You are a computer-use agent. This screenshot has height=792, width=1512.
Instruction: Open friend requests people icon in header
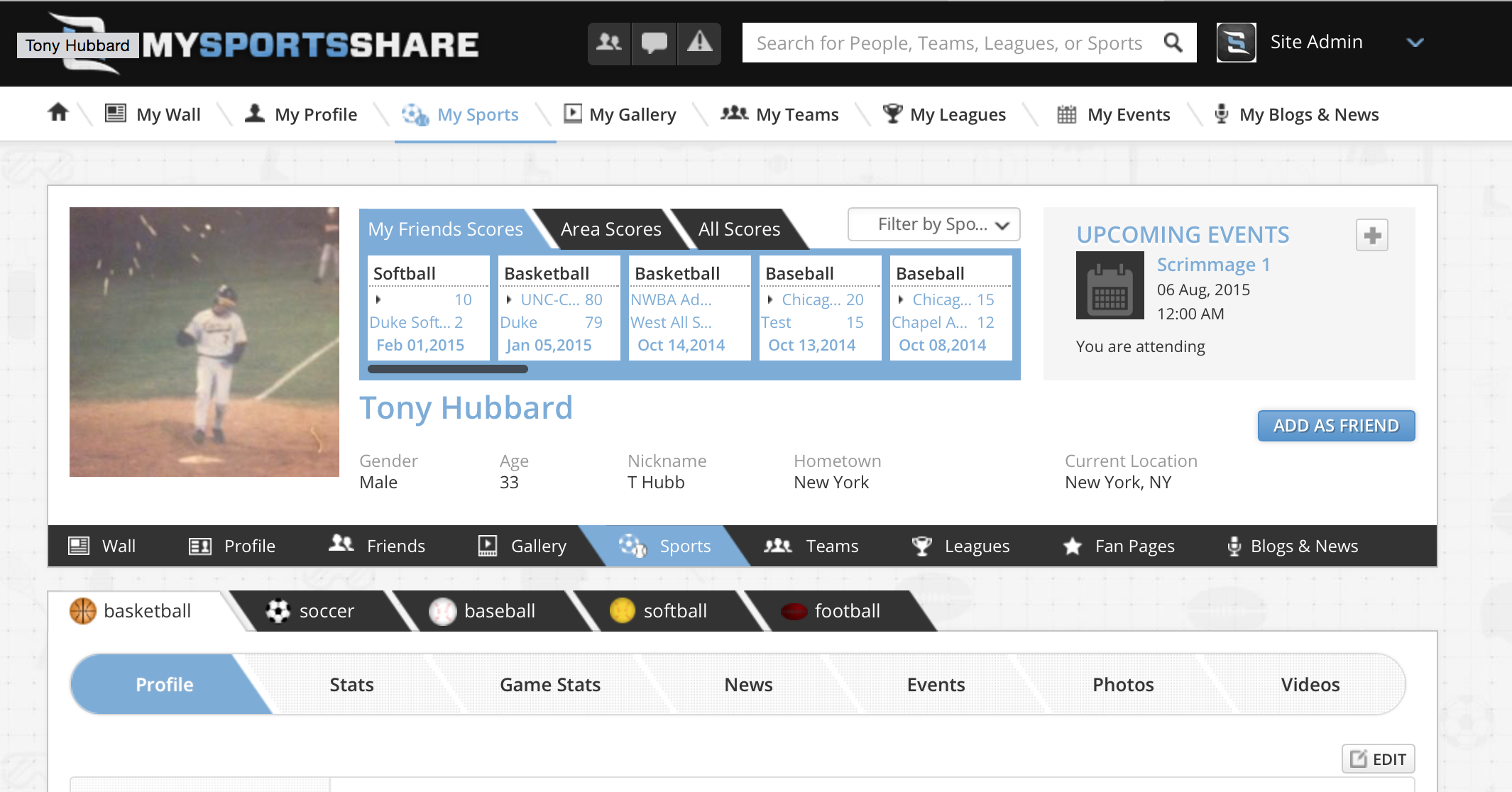click(609, 43)
